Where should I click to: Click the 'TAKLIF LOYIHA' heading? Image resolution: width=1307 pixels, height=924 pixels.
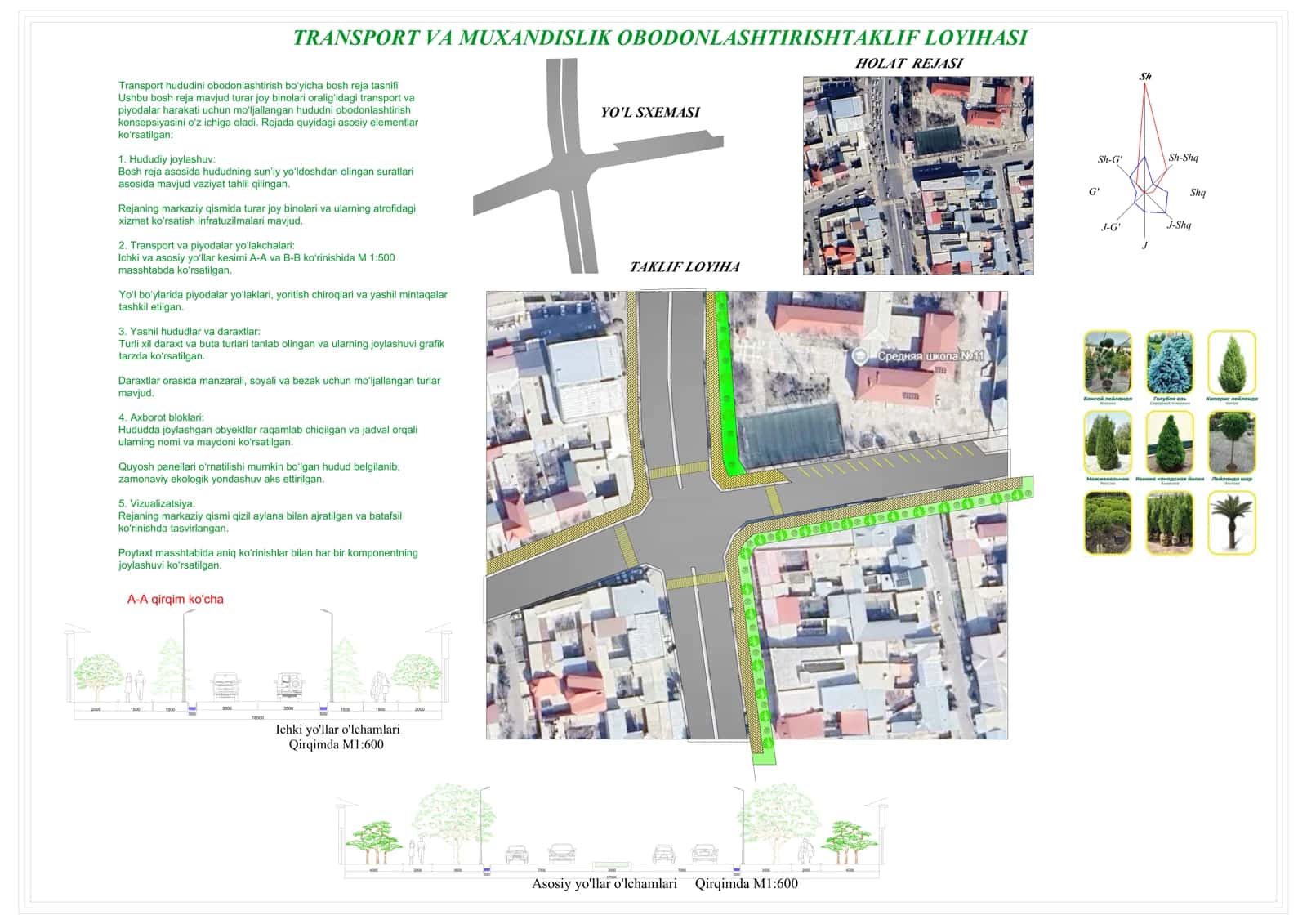coord(685,267)
